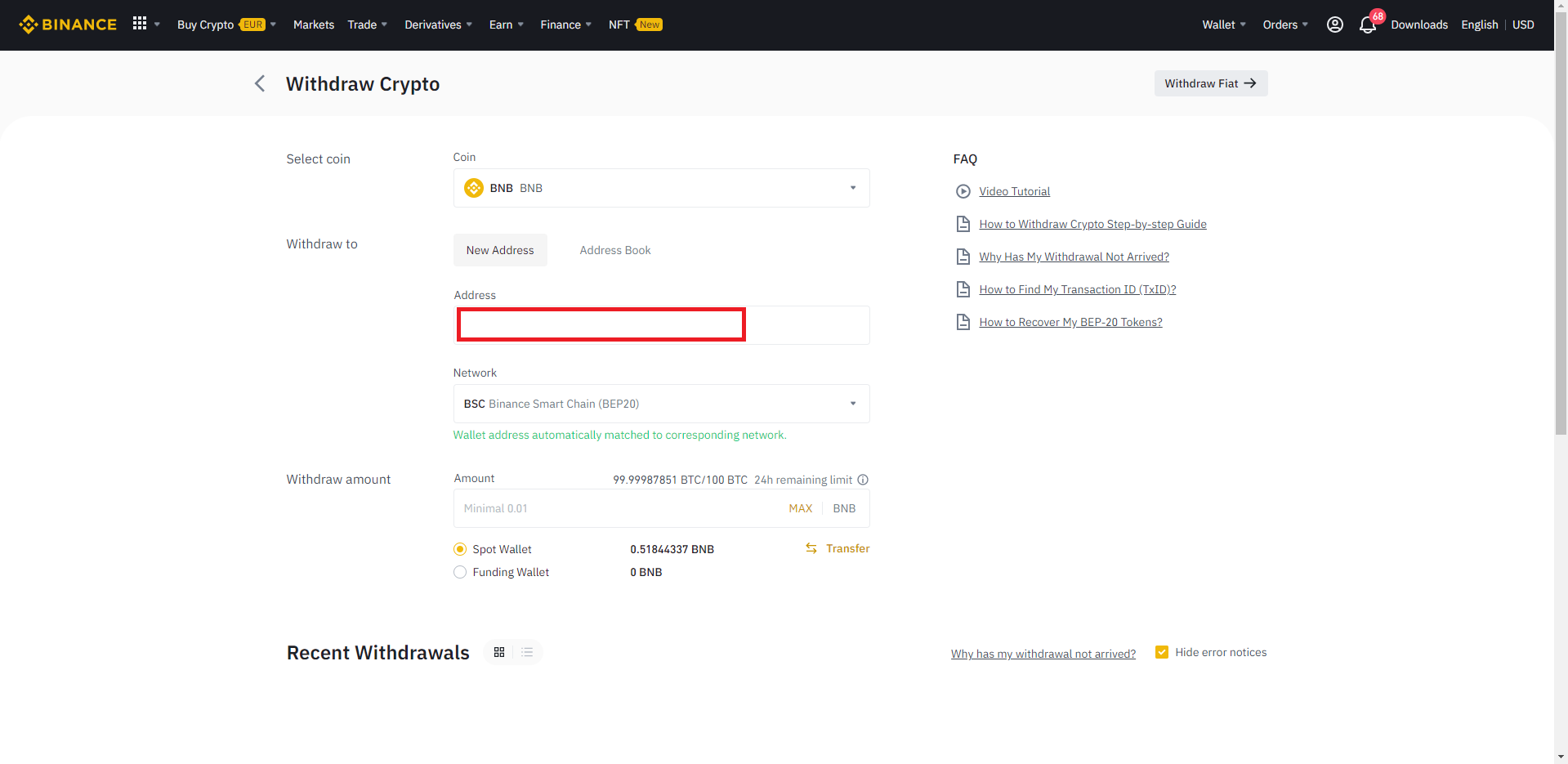Expand the Earn menu
Screen dimensions: 1568x764
pos(506,25)
